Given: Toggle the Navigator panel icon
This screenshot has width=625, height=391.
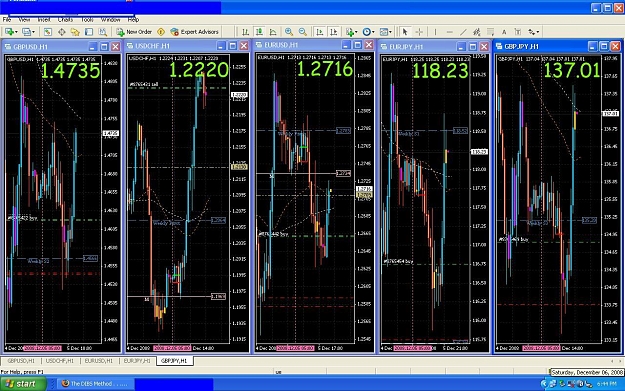Looking at the screenshot, I should tap(75, 32).
